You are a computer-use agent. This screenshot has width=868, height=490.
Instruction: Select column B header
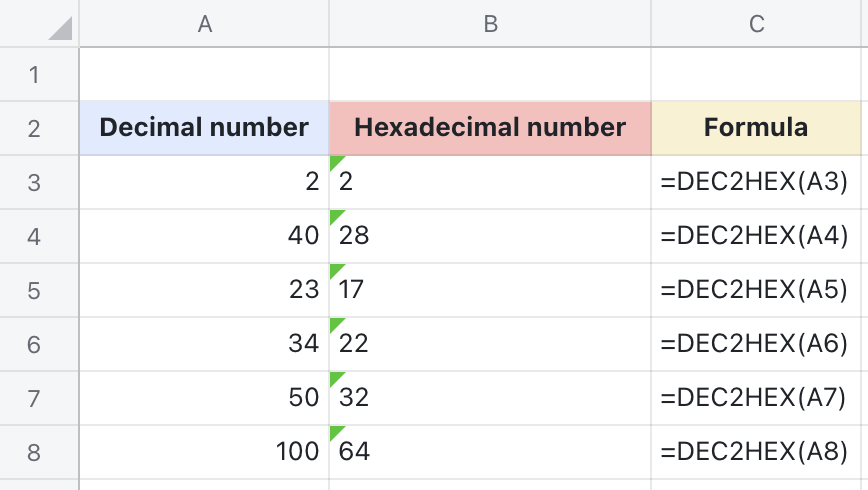pos(490,24)
